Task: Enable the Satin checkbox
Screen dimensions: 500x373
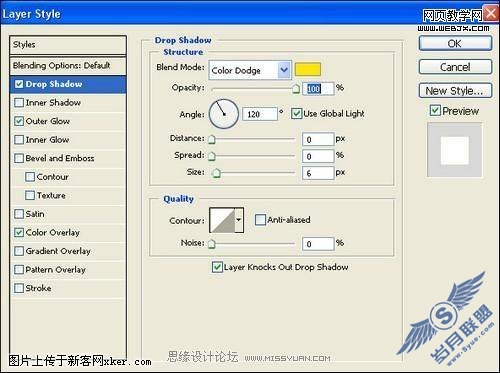Action: pyautogui.click(x=19, y=214)
